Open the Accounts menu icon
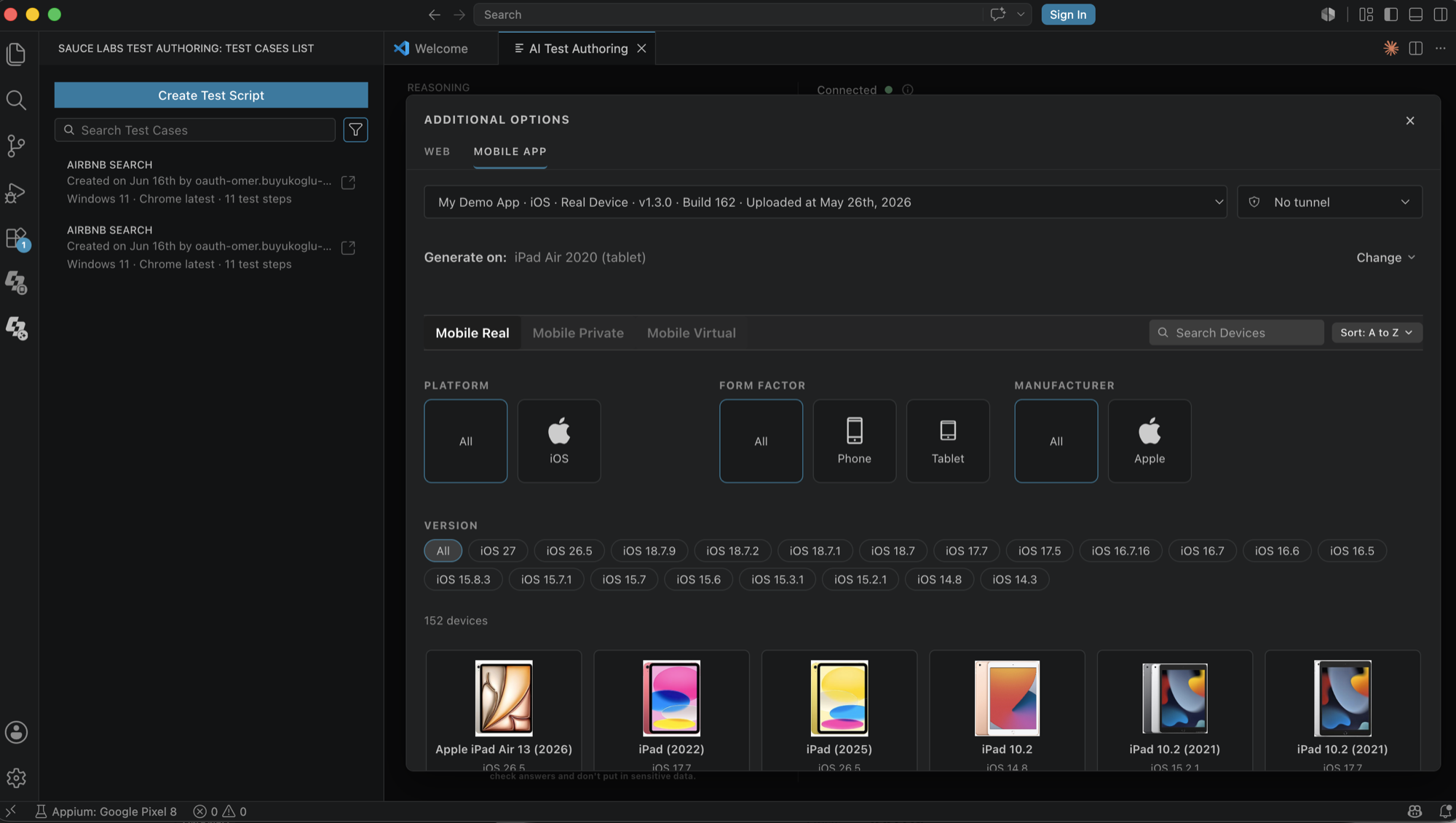The width and height of the screenshot is (1456, 823). pos(16,732)
